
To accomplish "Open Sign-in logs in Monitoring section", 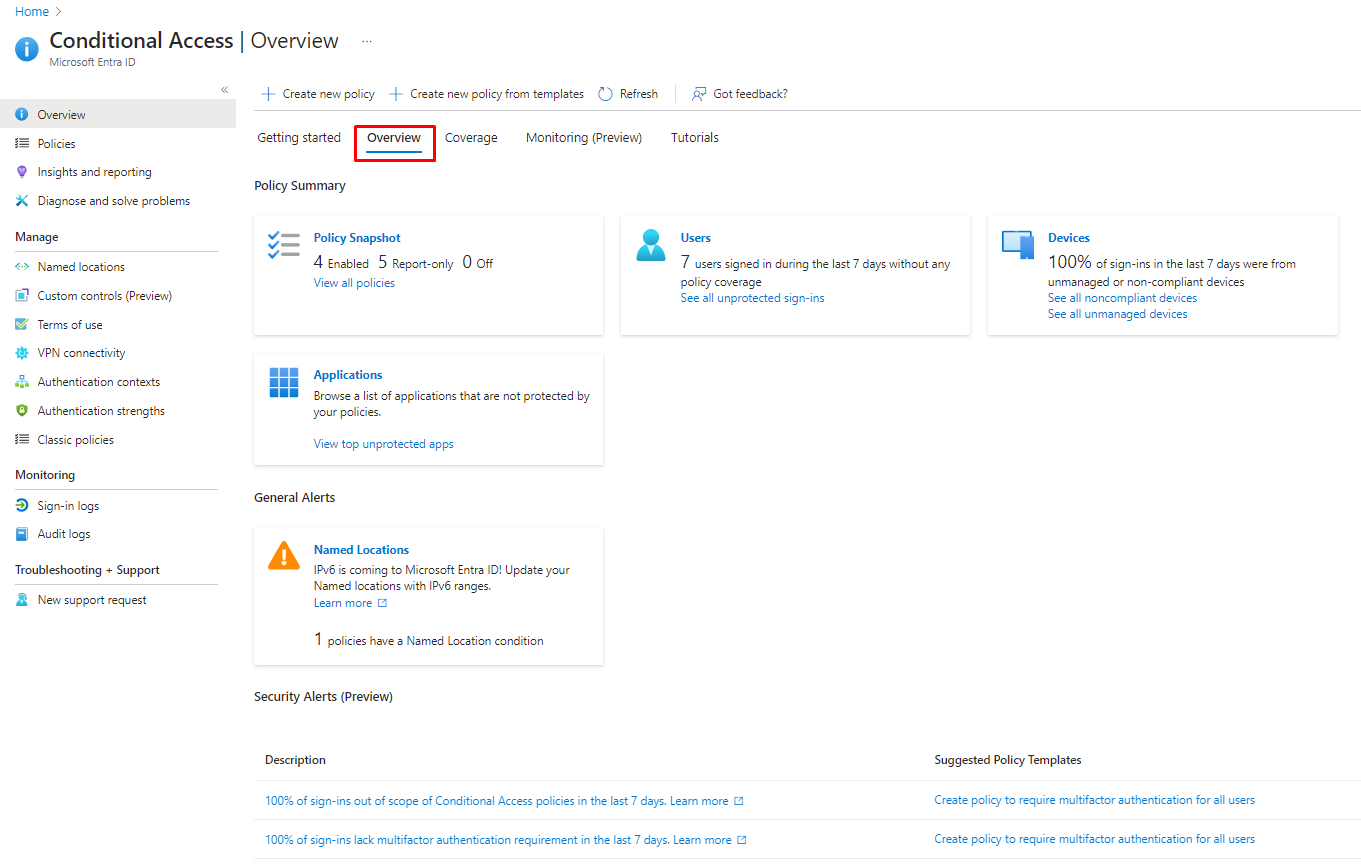I will click(68, 506).
